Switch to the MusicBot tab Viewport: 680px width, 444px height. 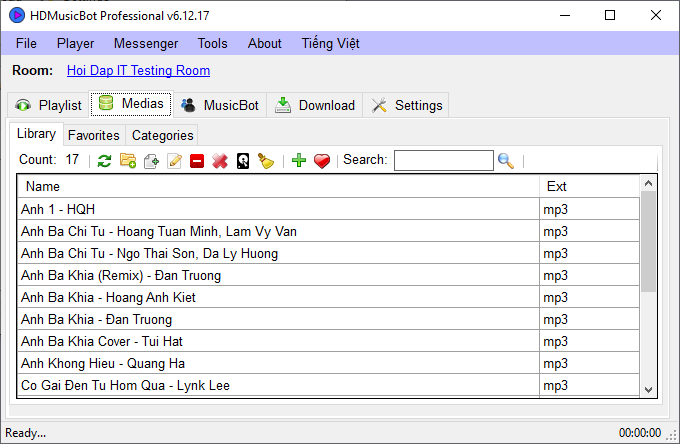pyautogui.click(x=220, y=105)
